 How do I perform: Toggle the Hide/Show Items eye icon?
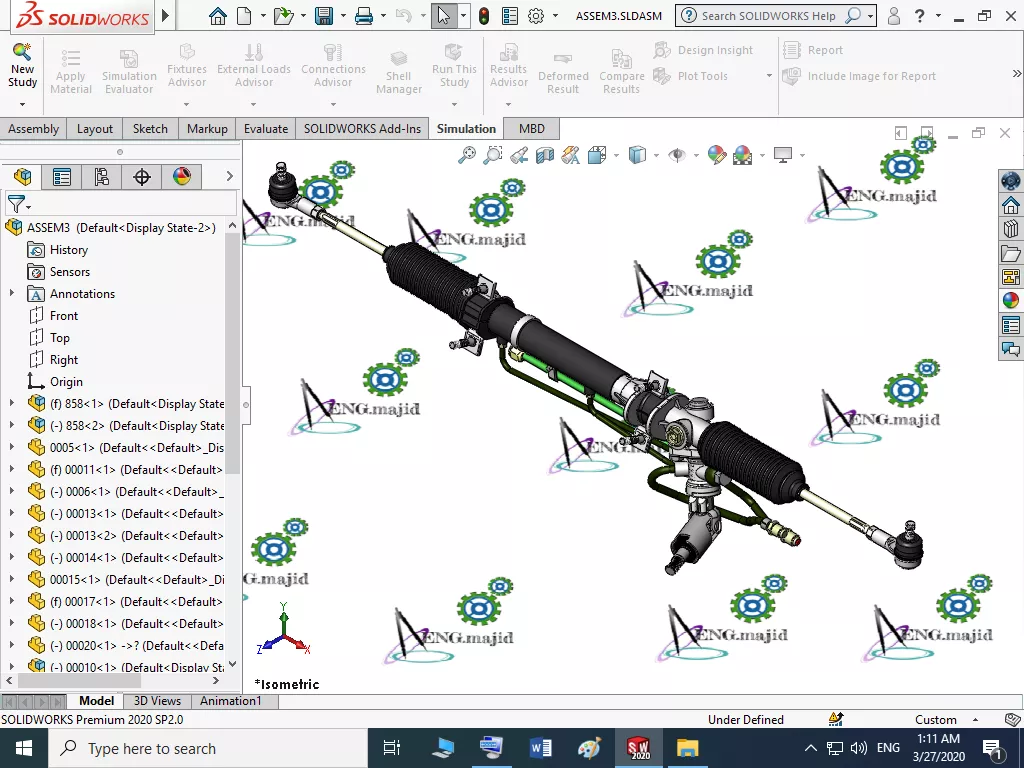[677, 155]
